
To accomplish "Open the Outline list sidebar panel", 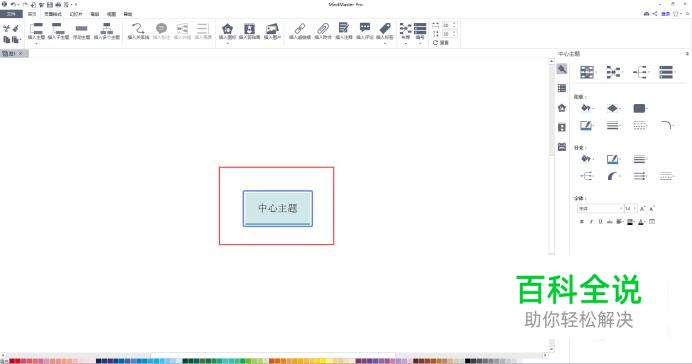I will (x=562, y=88).
